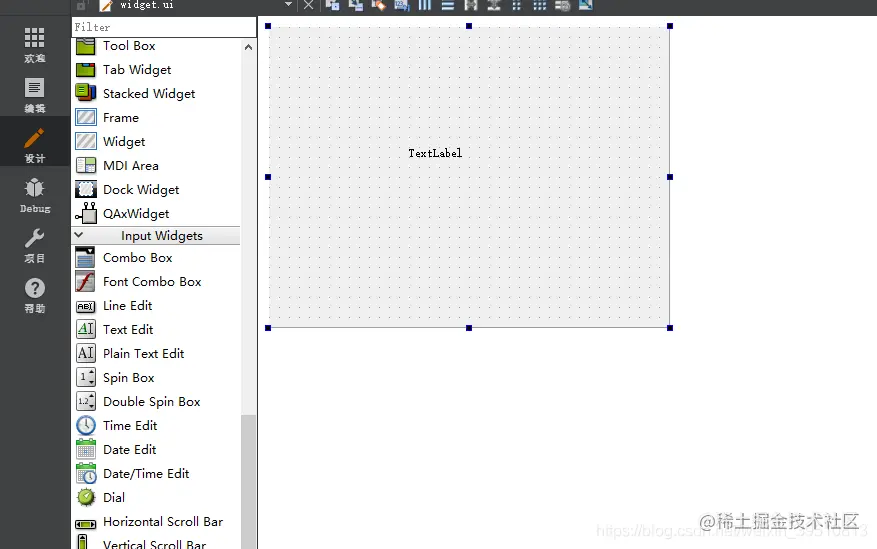Select the Date Edit calendar icon

tap(86, 449)
